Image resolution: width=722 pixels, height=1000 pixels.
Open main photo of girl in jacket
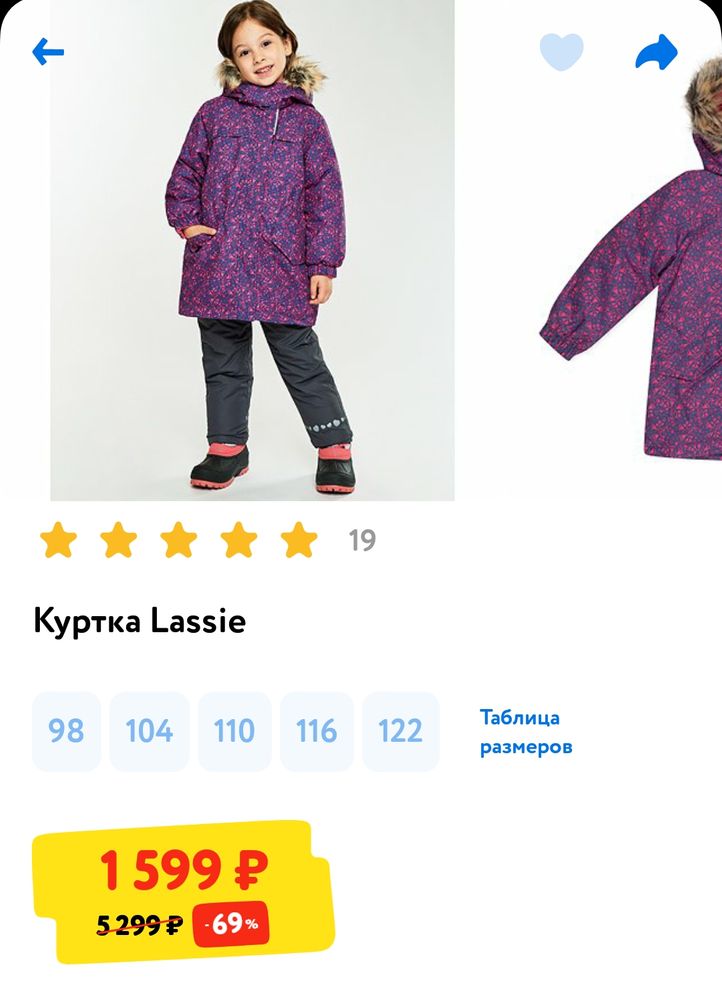[253, 250]
